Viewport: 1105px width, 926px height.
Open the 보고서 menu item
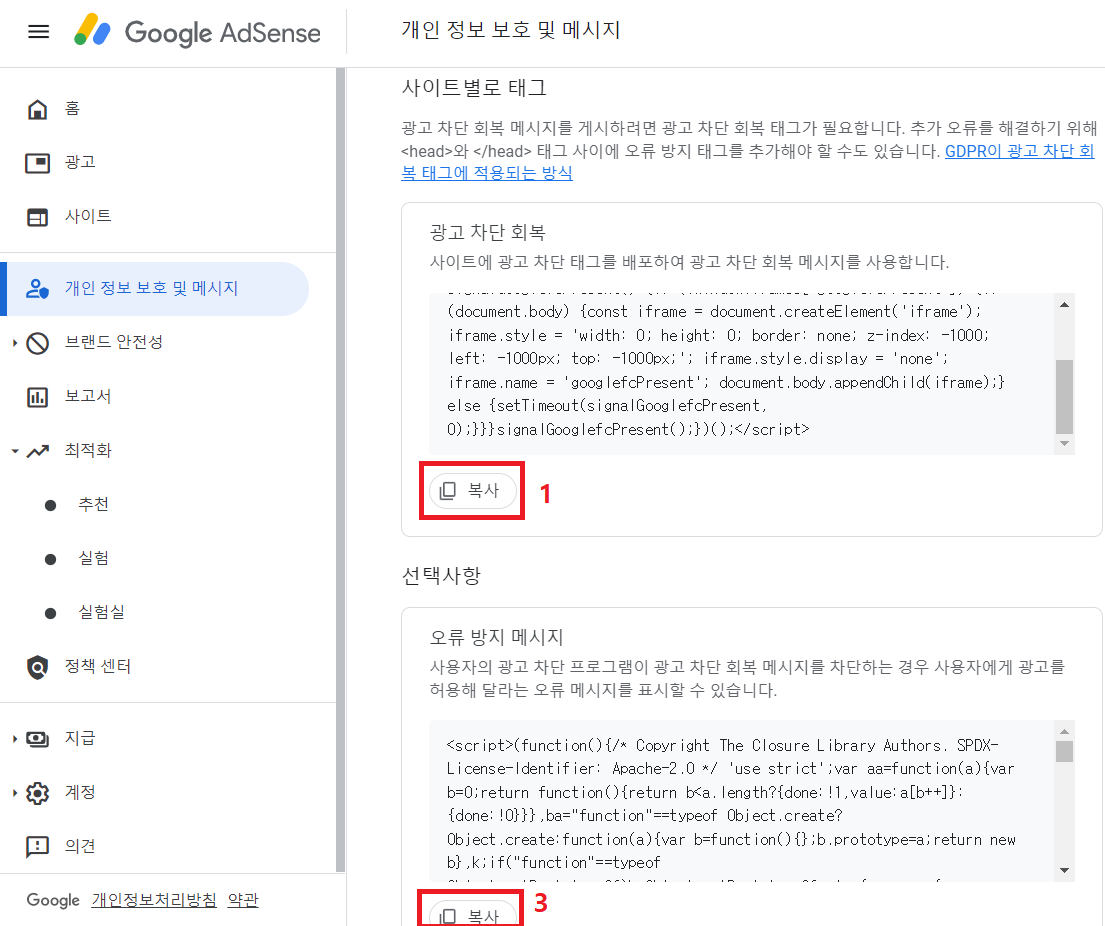point(87,396)
